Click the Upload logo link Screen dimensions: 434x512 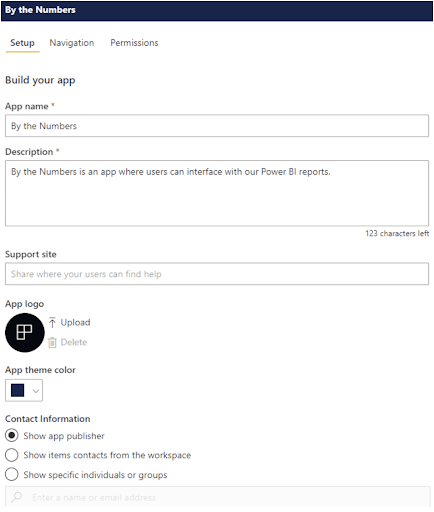pos(75,322)
